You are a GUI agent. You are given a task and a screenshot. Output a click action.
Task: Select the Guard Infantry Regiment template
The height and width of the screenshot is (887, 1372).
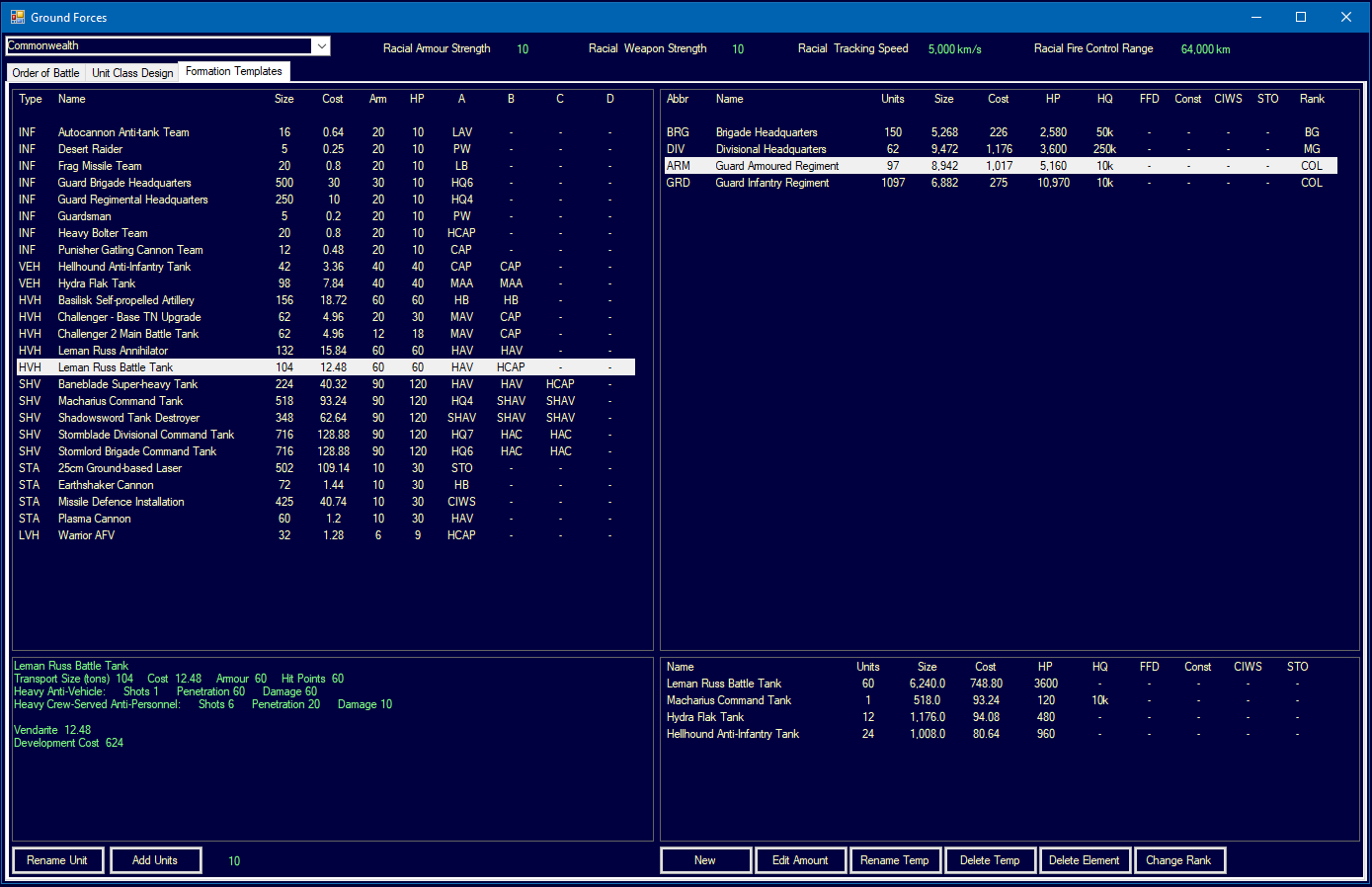(1001, 183)
